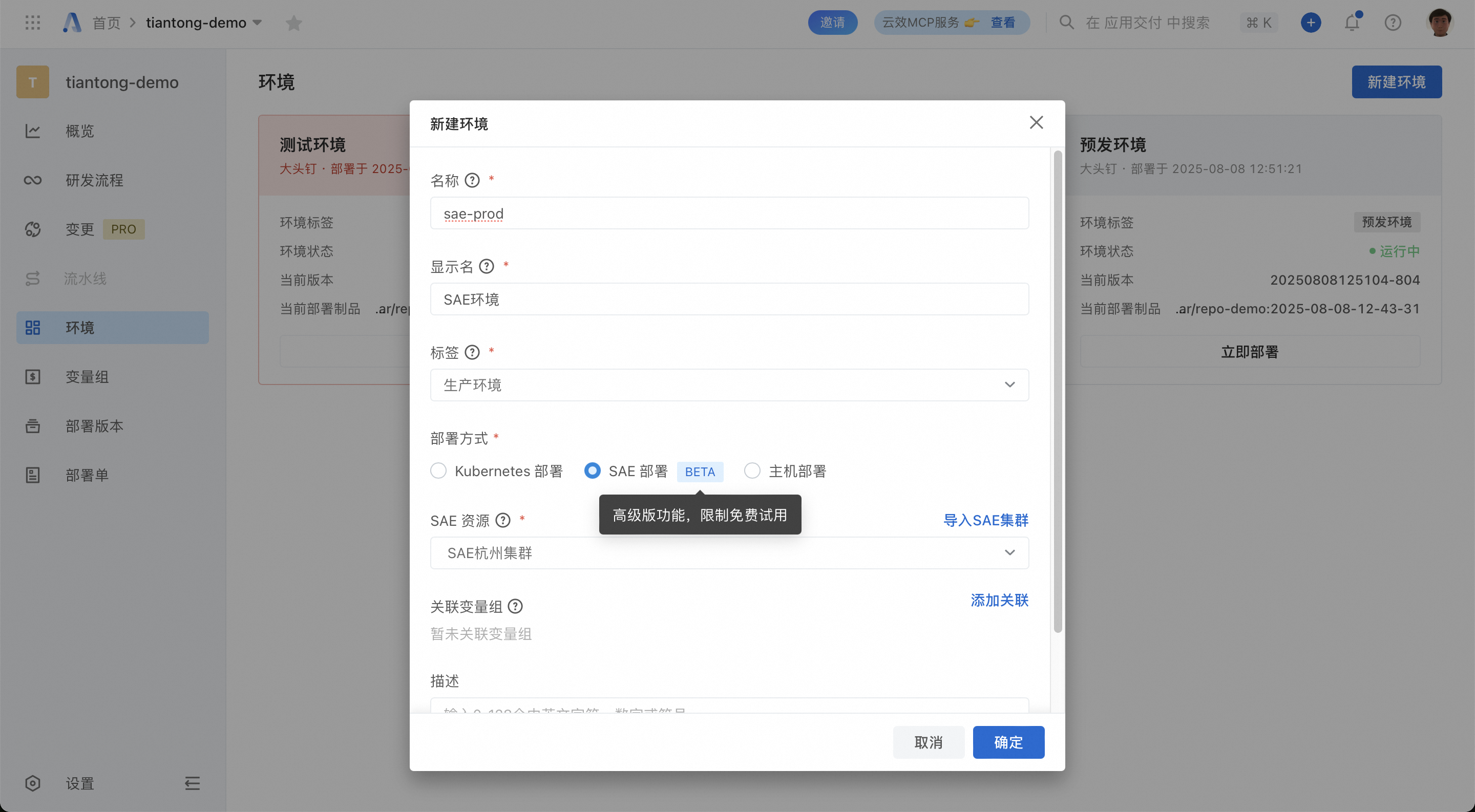1475x812 pixels.
Task: Click the blue plus create icon
Action: click(1311, 23)
